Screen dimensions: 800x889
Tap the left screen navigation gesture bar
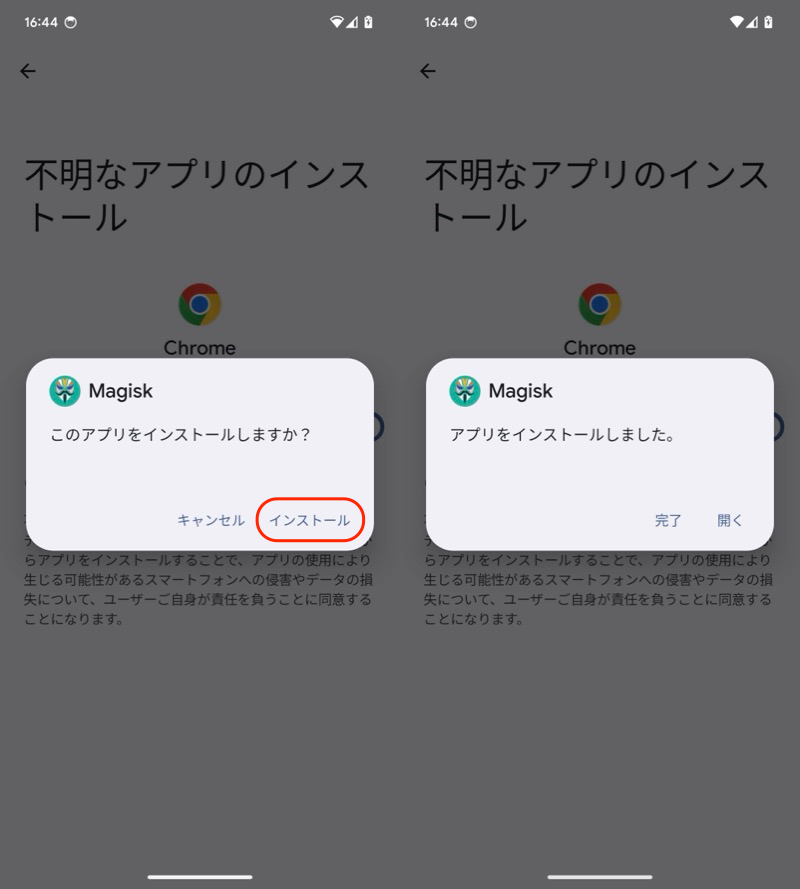coord(200,877)
